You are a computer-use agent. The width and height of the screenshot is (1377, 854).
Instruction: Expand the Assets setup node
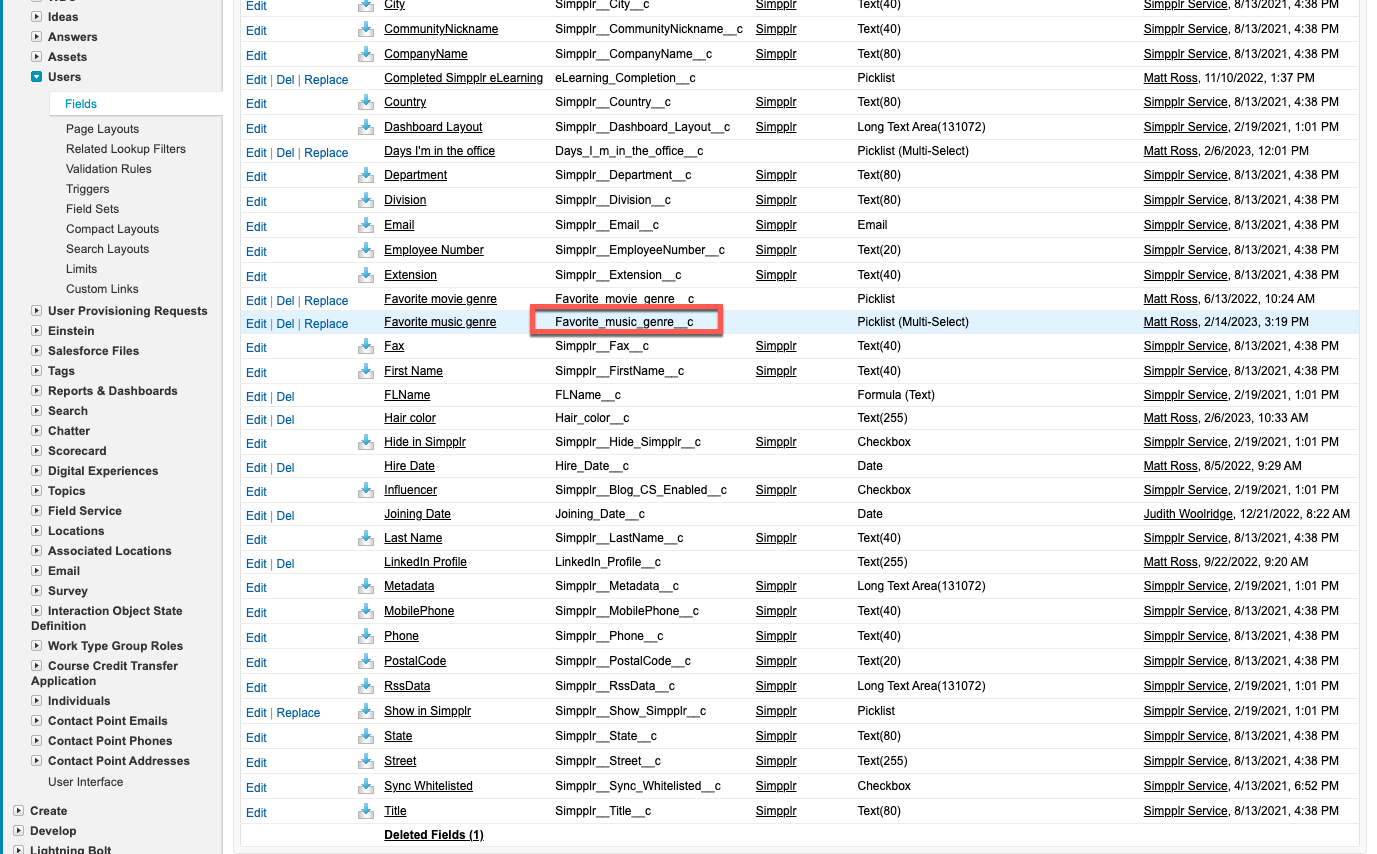pyautogui.click(x=37, y=57)
